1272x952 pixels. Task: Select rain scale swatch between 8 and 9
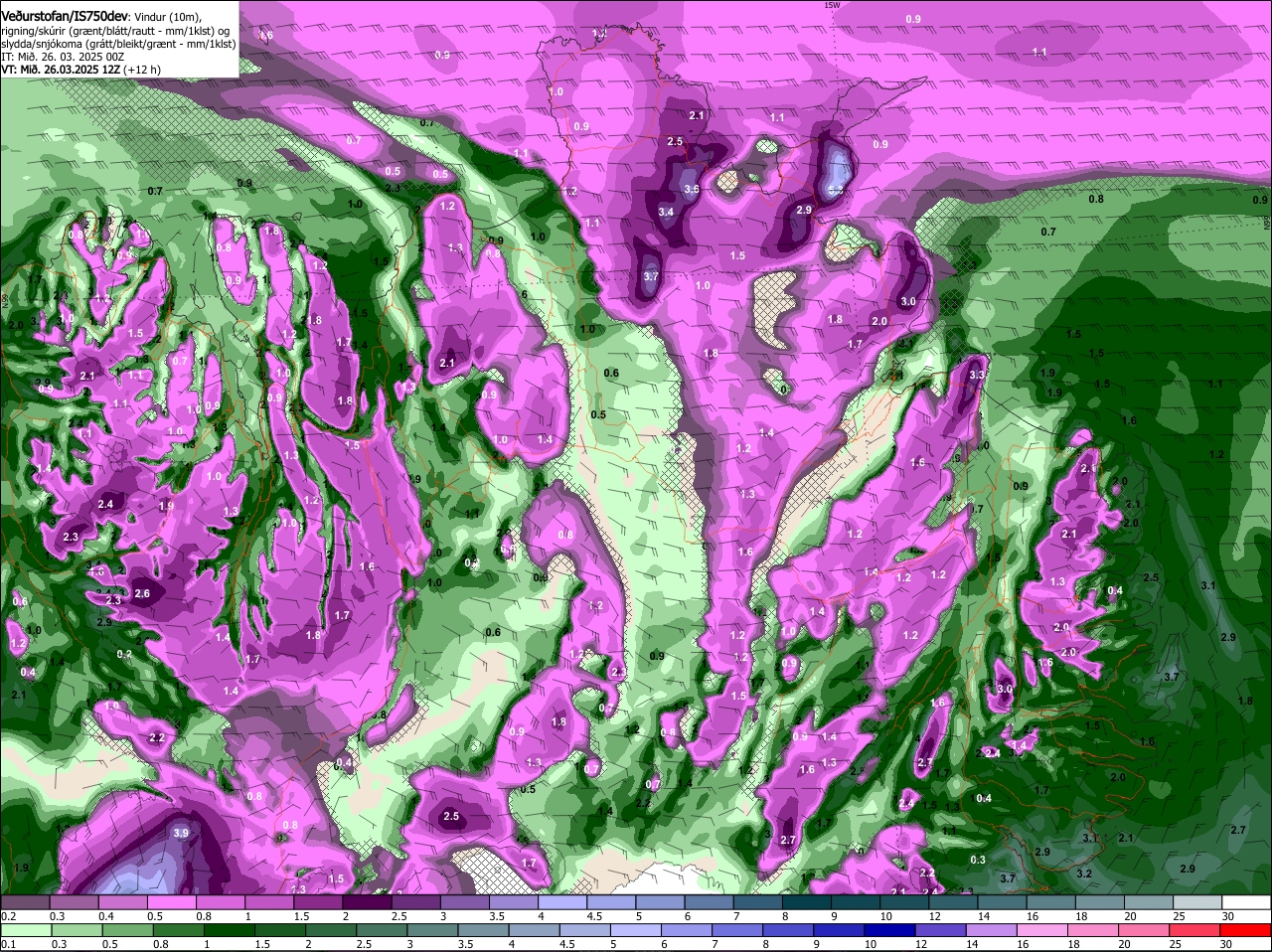789,930
